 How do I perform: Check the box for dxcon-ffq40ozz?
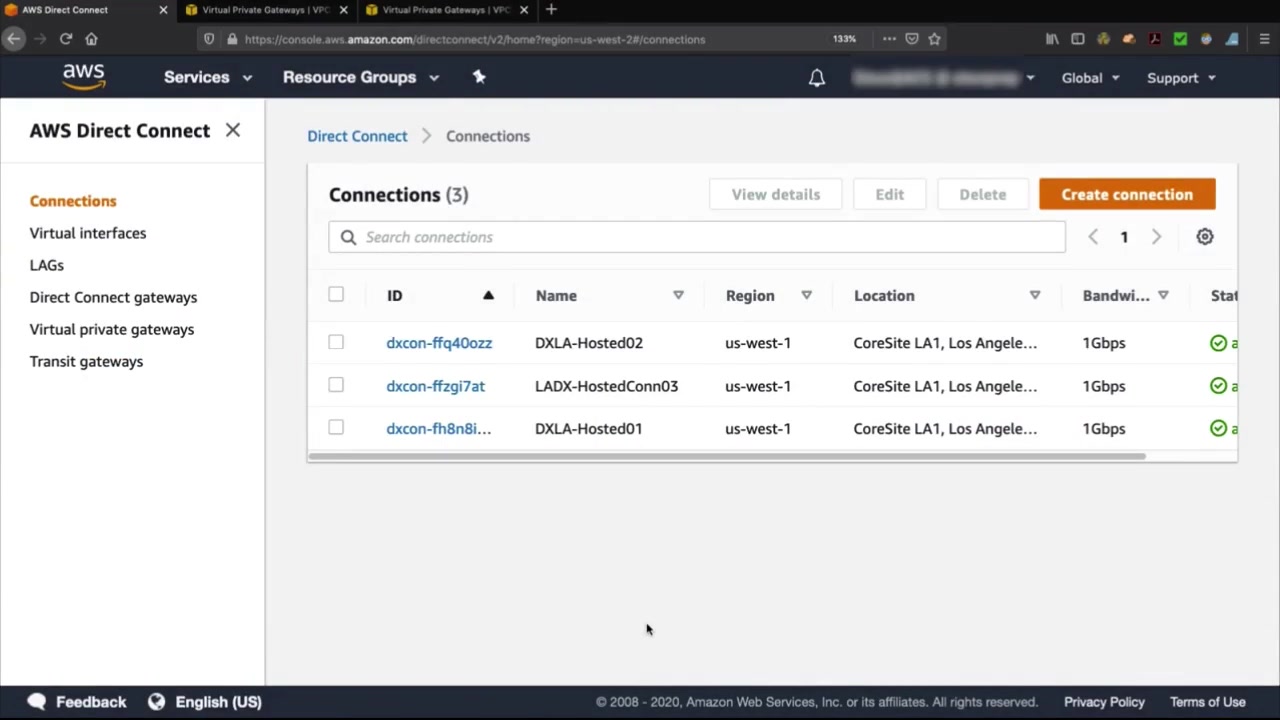[336, 342]
